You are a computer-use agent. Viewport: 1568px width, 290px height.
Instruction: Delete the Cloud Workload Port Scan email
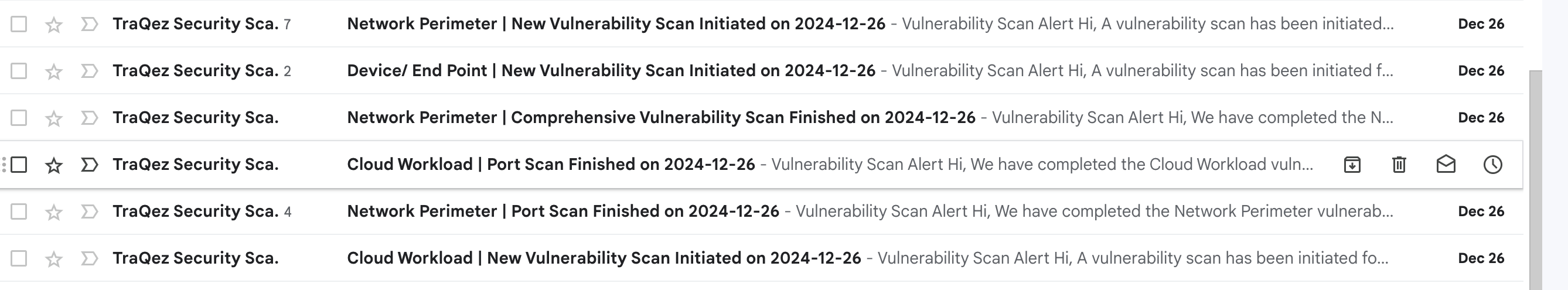point(1399,165)
